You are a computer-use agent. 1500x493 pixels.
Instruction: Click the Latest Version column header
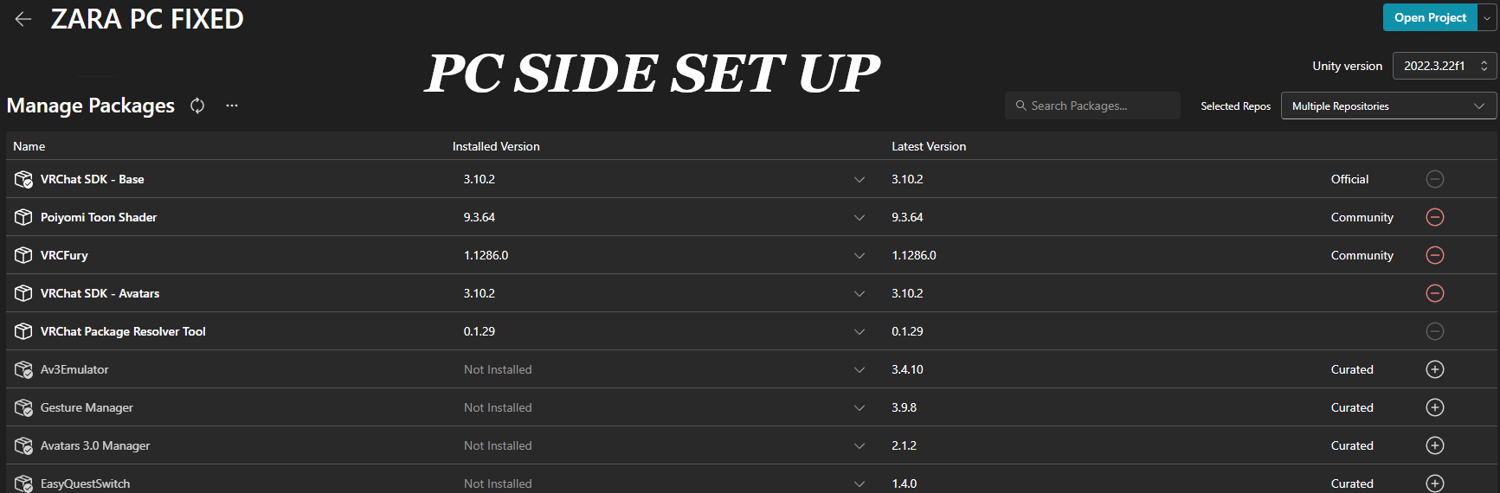pos(928,146)
